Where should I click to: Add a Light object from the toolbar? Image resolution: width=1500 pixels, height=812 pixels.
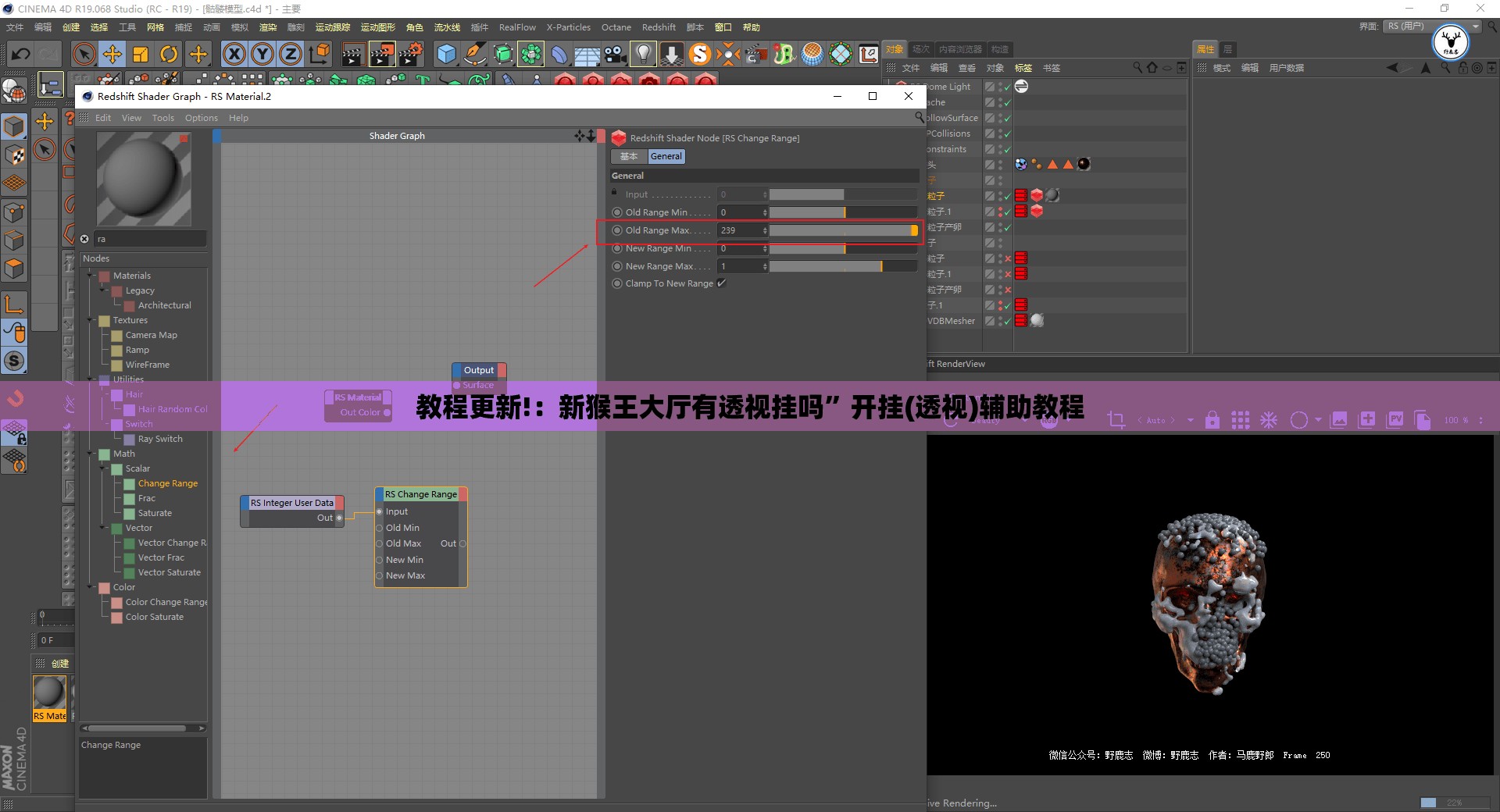click(x=643, y=54)
